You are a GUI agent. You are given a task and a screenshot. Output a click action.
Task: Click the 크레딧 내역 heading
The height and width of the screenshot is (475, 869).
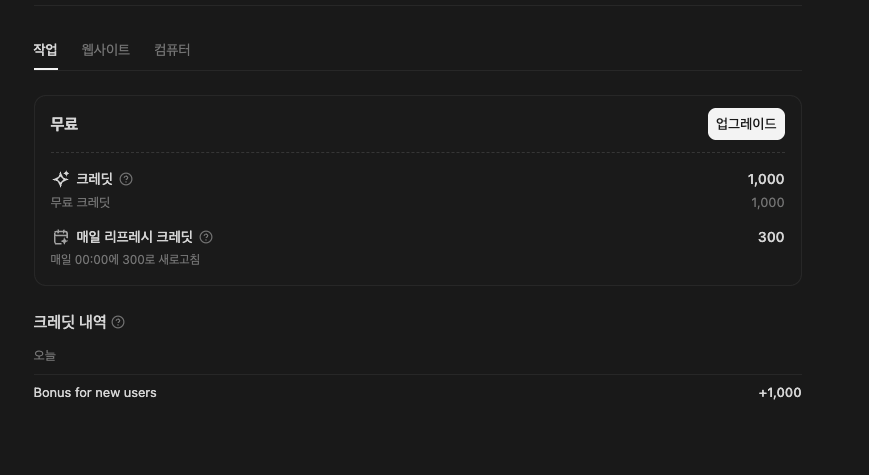click(70, 321)
